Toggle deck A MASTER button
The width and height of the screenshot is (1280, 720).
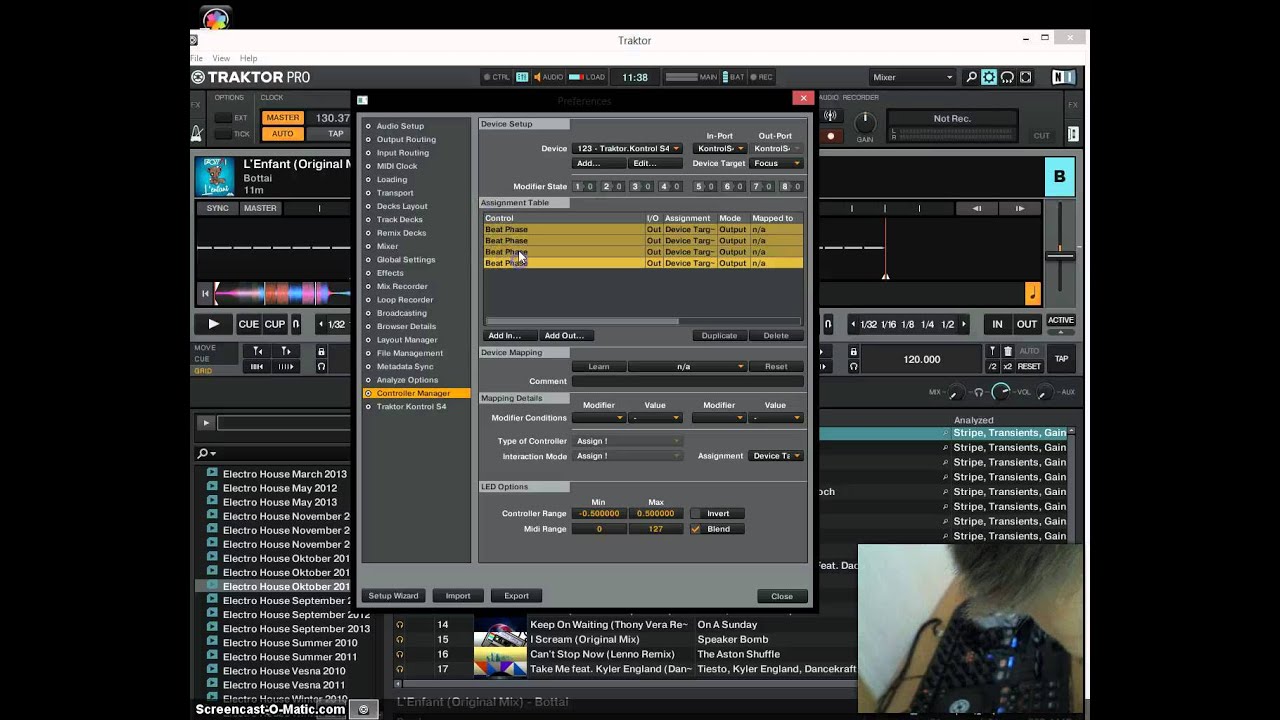260,208
